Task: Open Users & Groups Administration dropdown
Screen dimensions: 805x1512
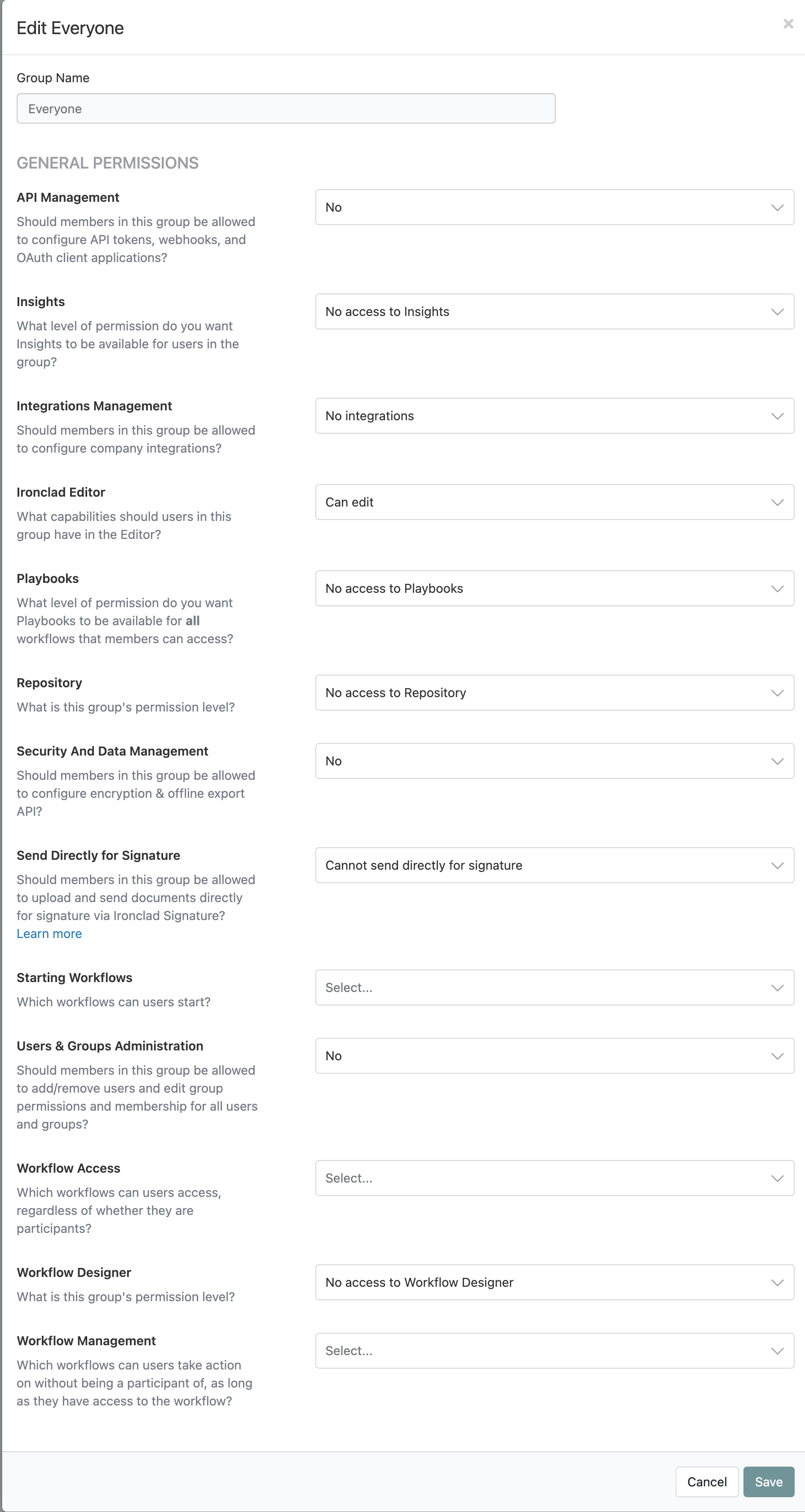Action: pyautogui.click(x=554, y=1056)
